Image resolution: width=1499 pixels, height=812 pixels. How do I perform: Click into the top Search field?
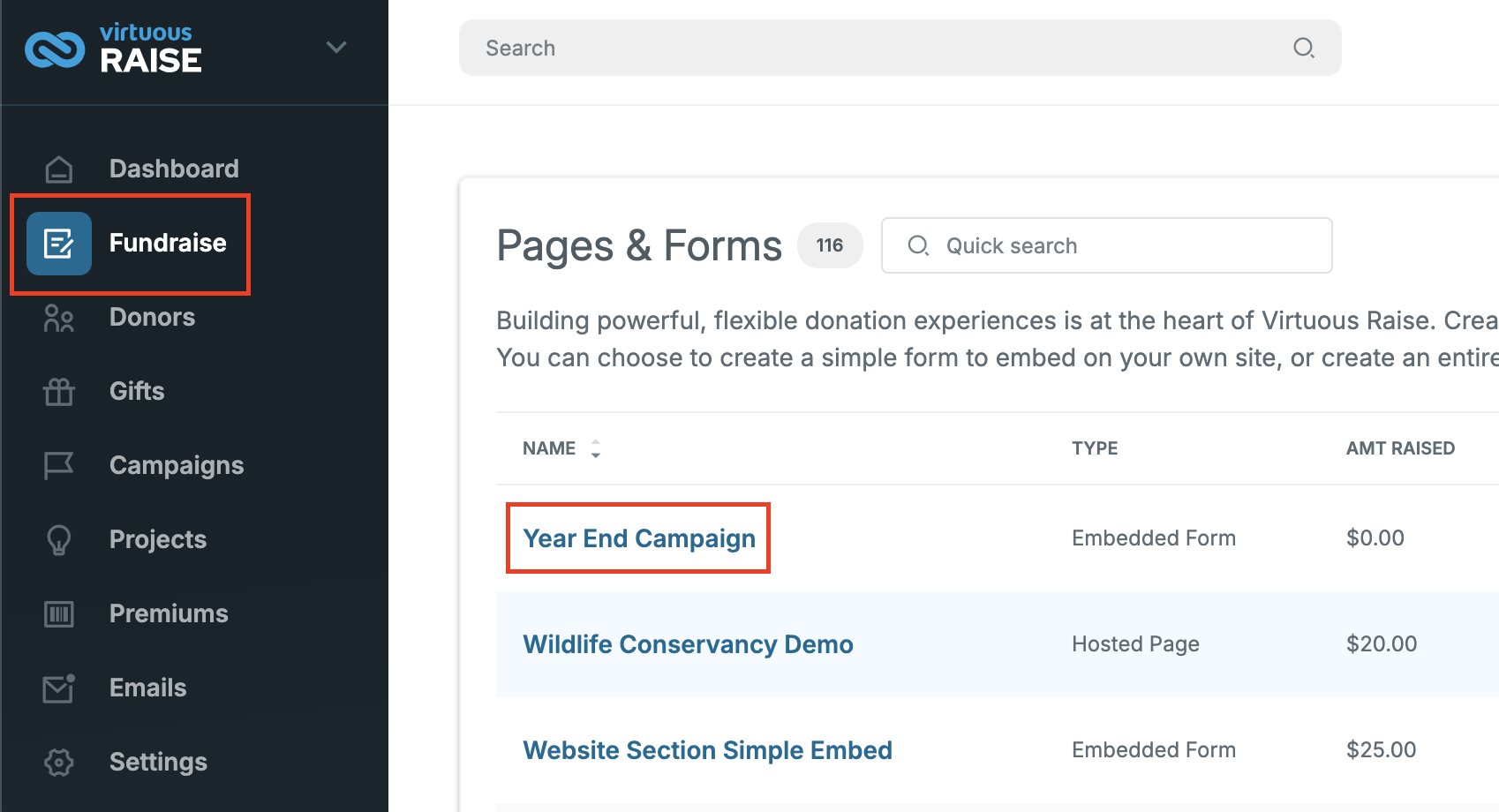pyautogui.click(x=900, y=48)
